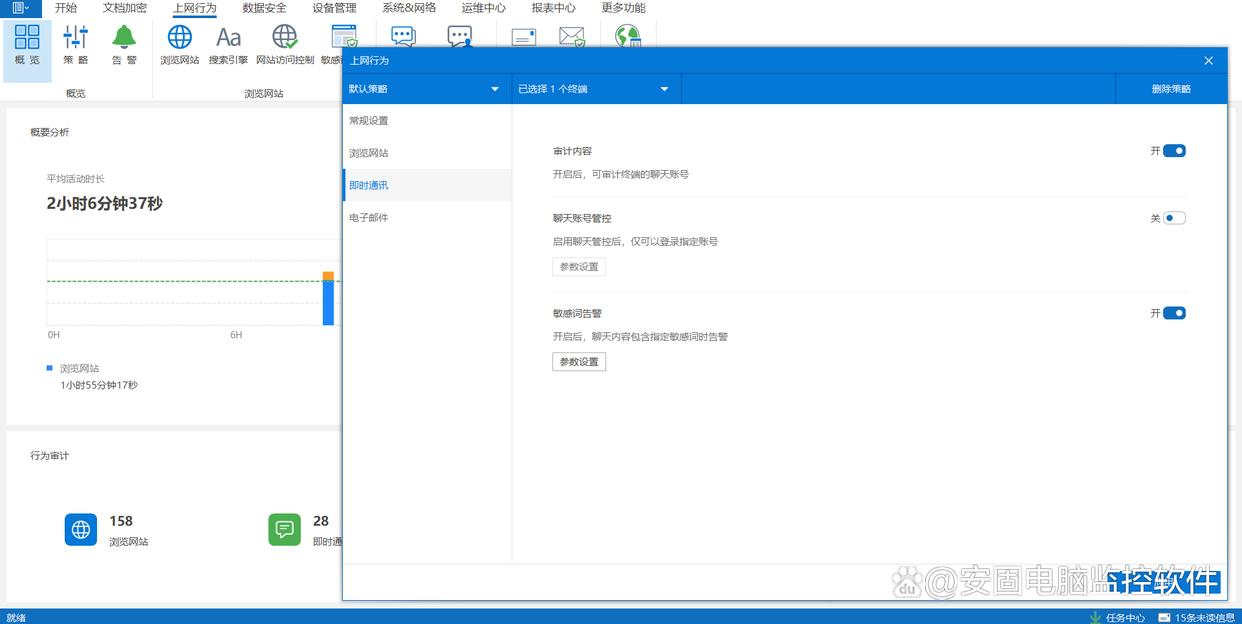Enable the 聊天账号管控 toggle
Screen dimensions: 1242x624
tap(1173, 218)
